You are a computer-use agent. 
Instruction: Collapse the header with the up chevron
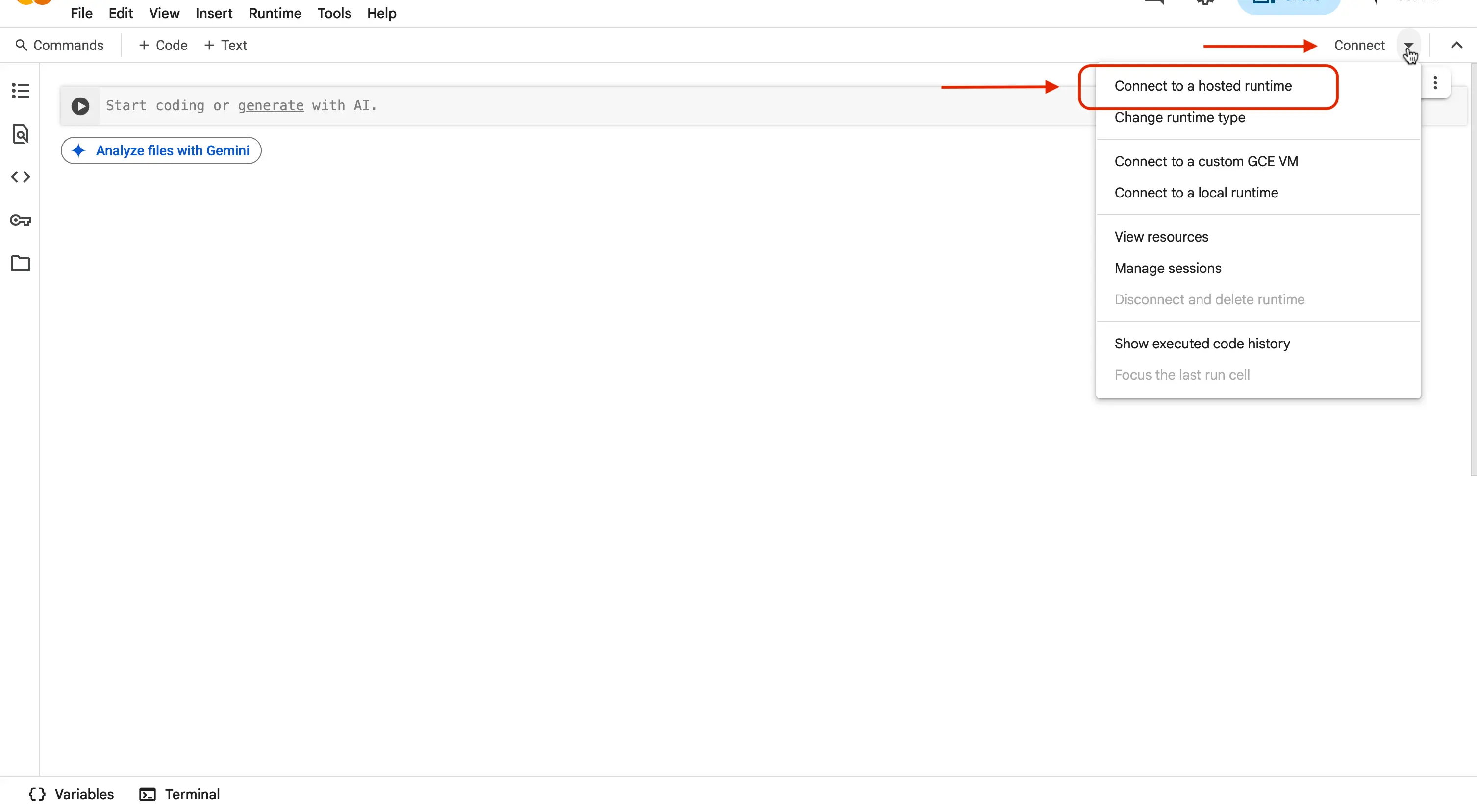(x=1456, y=45)
